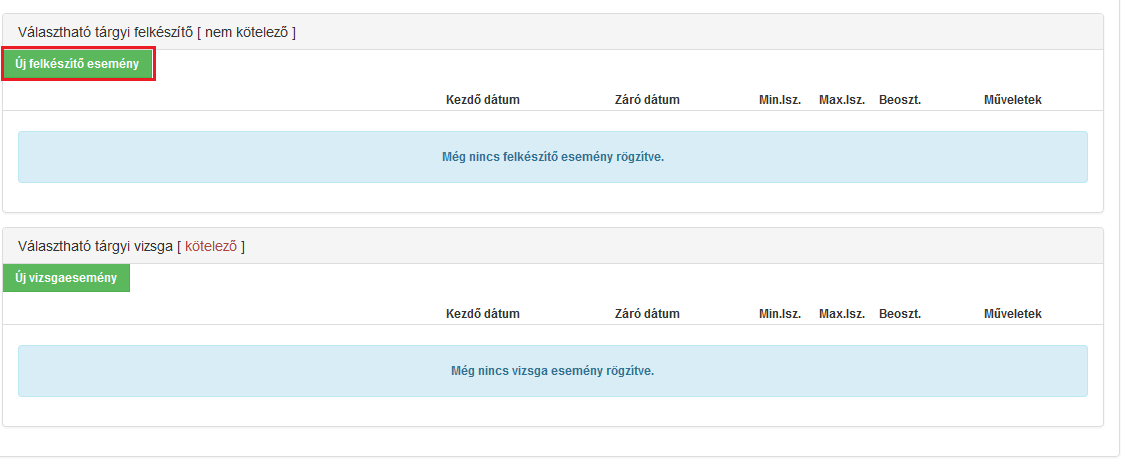The image size is (1123, 460).
Task: Select Min.lsz. column header in vizsga table
Action: [782, 314]
